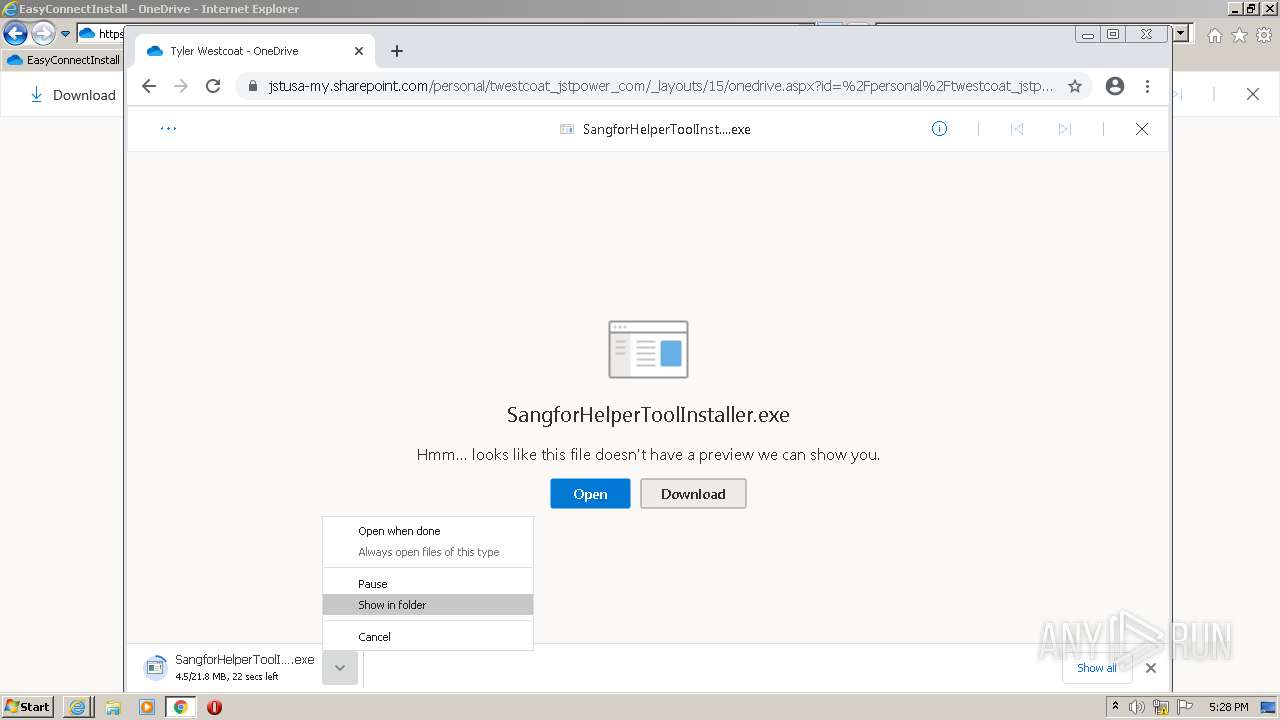The width and height of the screenshot is (1280, 720).
Task: Open the Chrome profile avatar menu
Action: [1115, 86]
